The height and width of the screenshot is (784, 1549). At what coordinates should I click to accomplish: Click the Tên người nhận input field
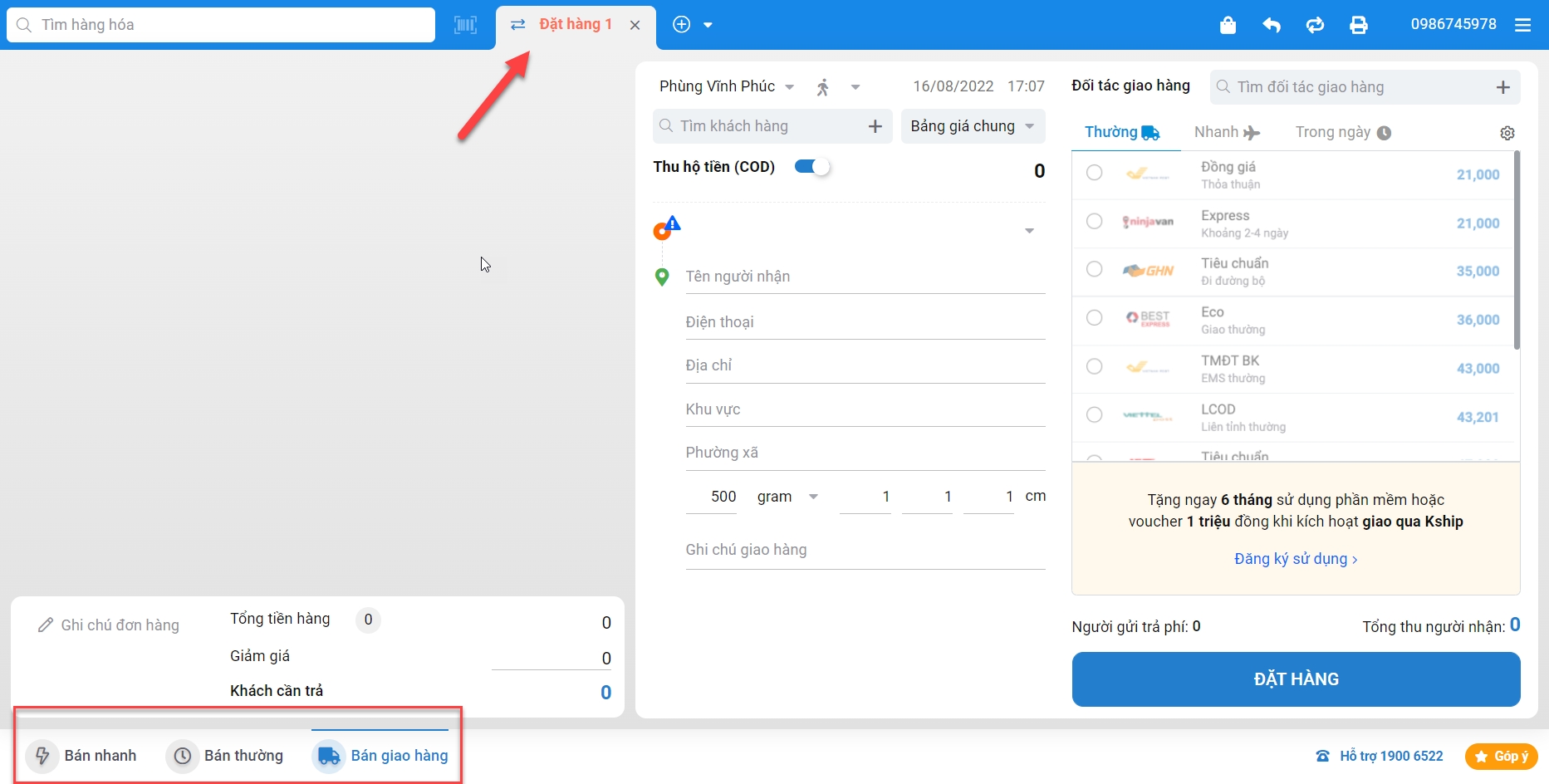(x=864, y=277)
